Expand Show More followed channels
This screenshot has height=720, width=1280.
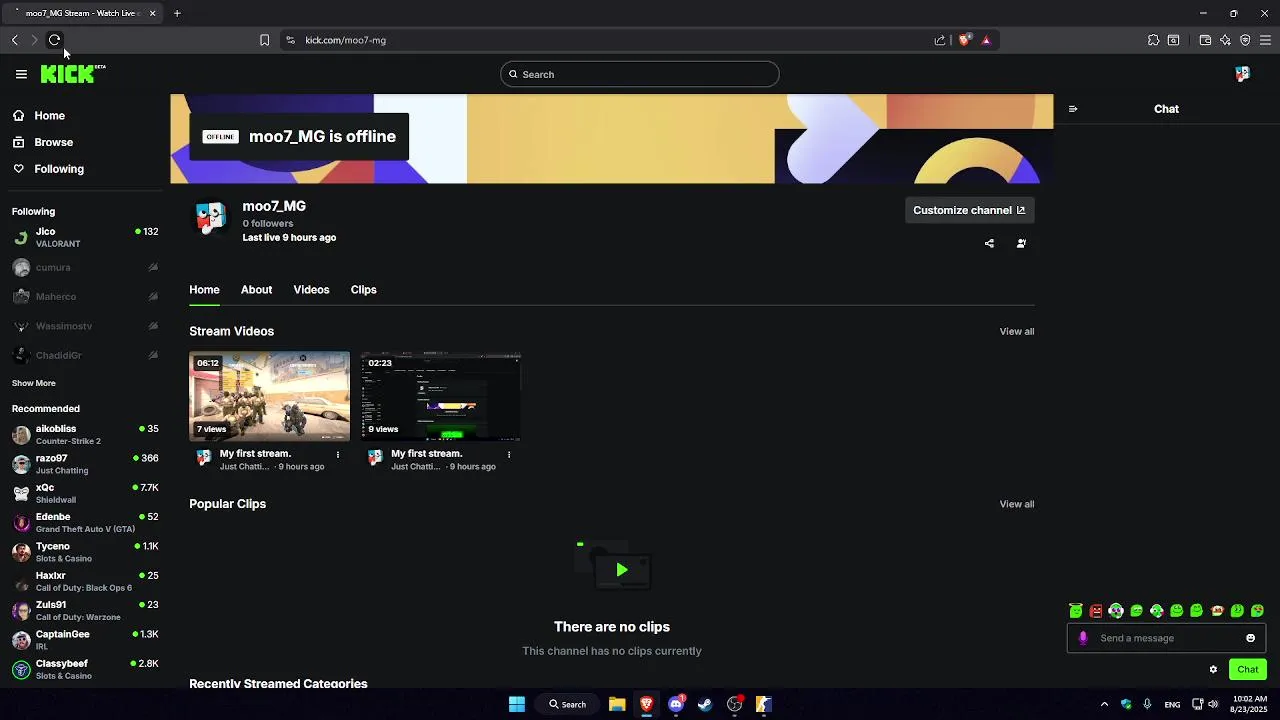coord(34,383)
